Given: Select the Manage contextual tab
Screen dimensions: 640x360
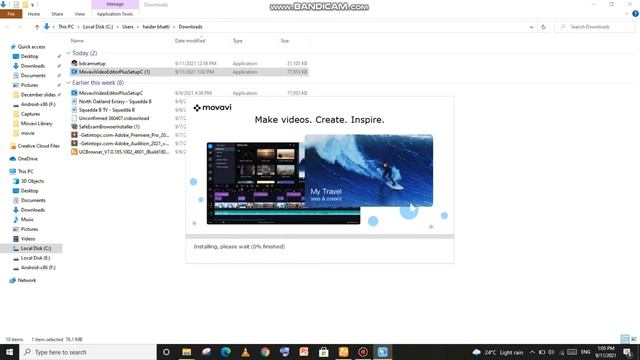Looking at the screenshot, I should (115, 4).
